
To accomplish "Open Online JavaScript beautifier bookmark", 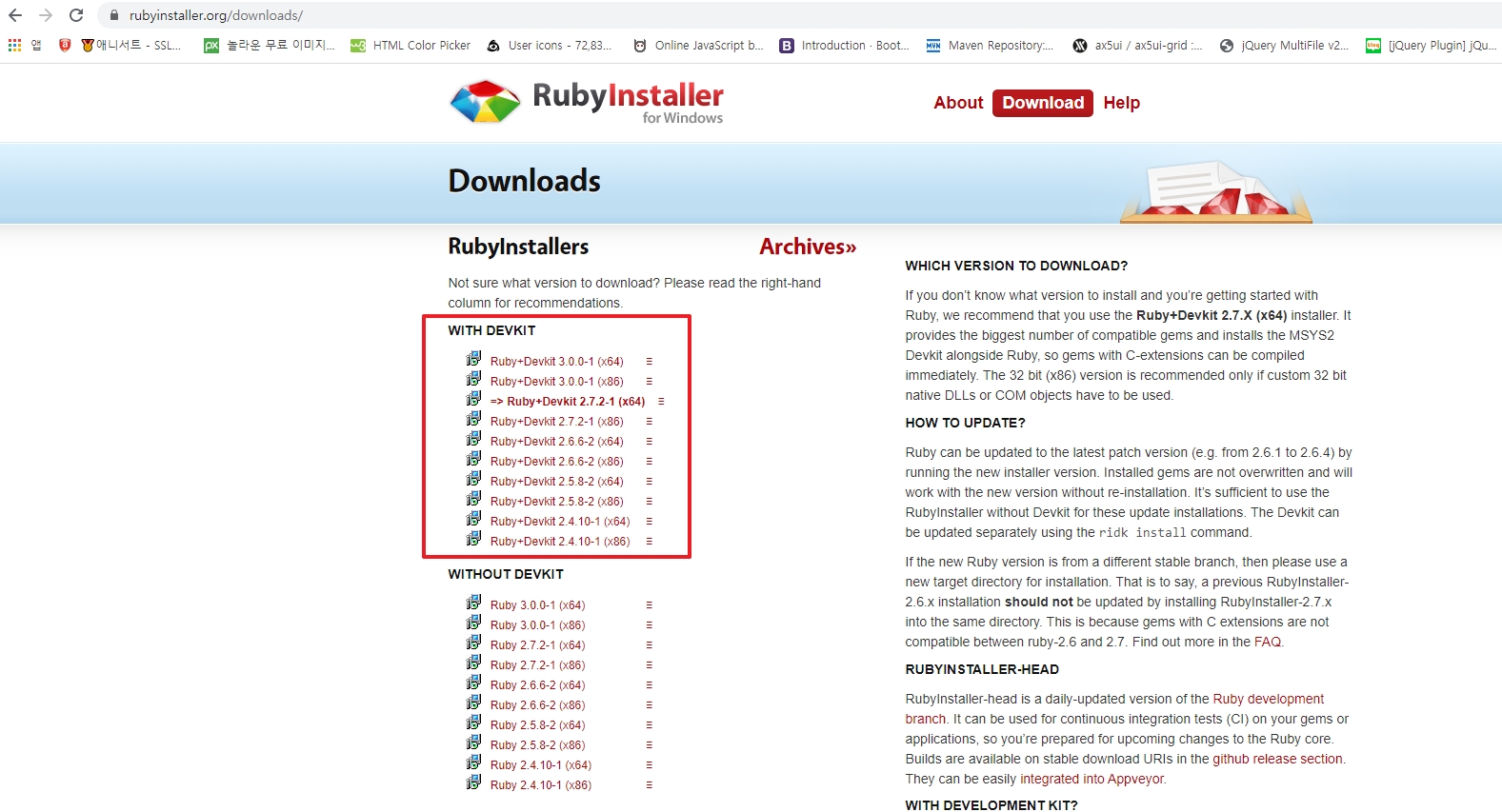I will point(698,45).
